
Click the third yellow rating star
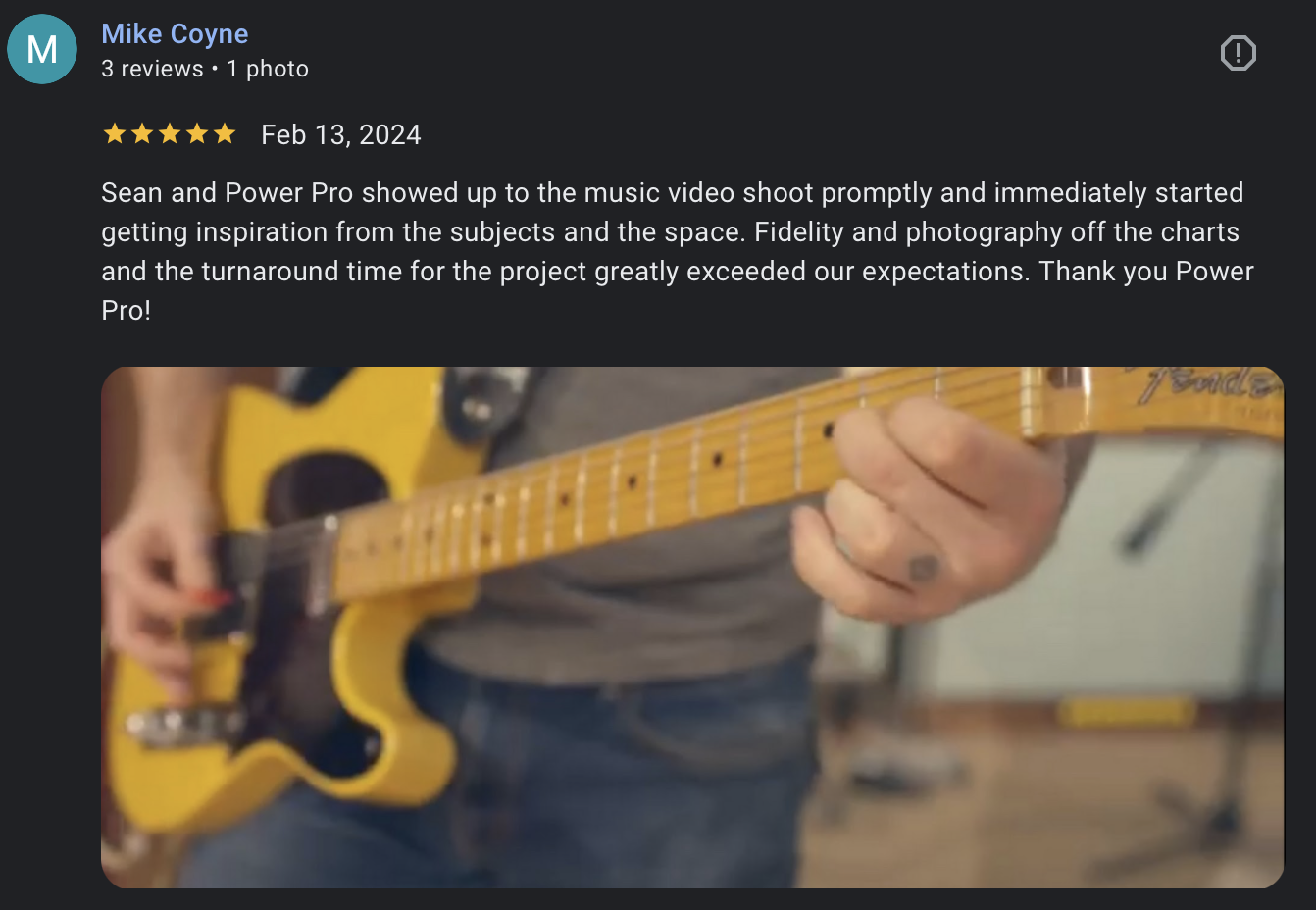click(x=170, y=133)
